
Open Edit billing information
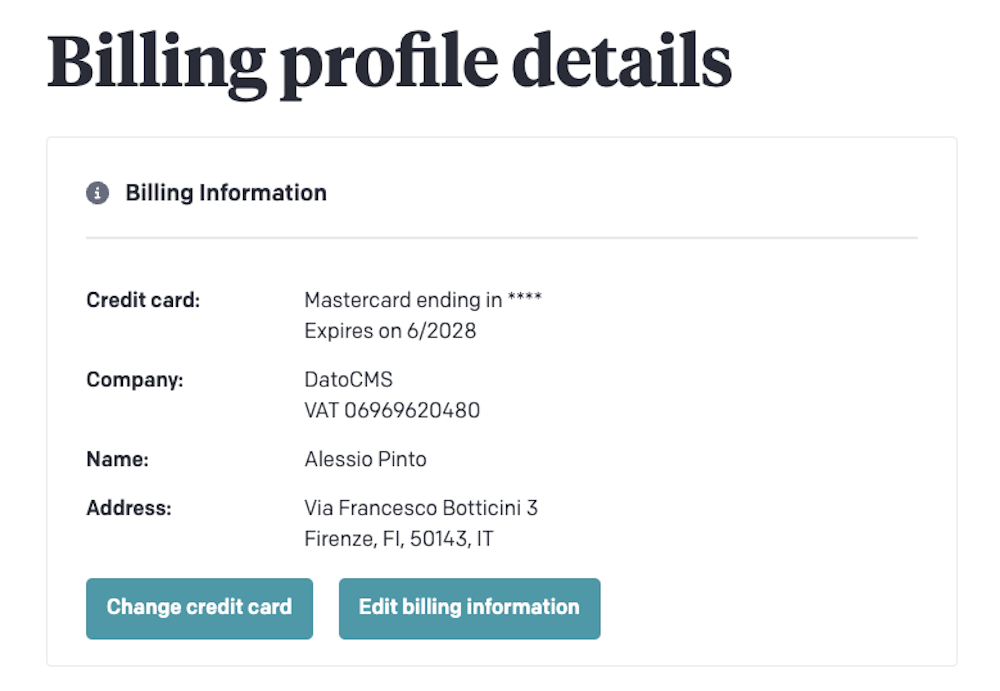469,608
